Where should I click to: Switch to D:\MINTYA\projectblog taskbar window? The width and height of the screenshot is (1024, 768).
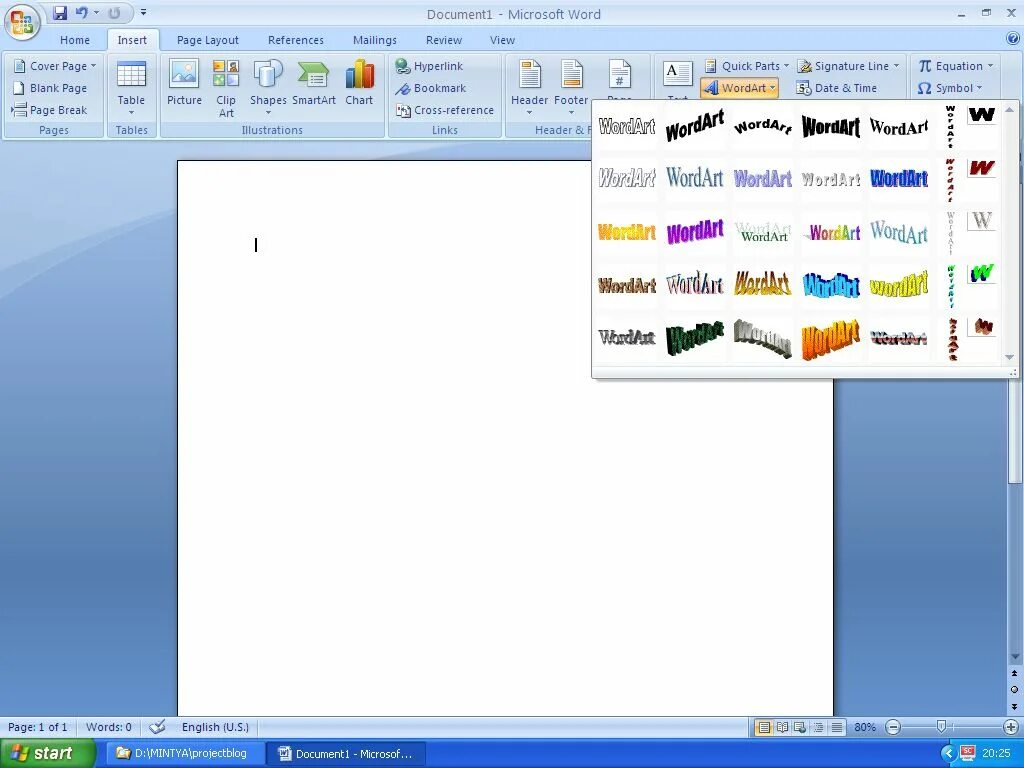click(183, 753)
